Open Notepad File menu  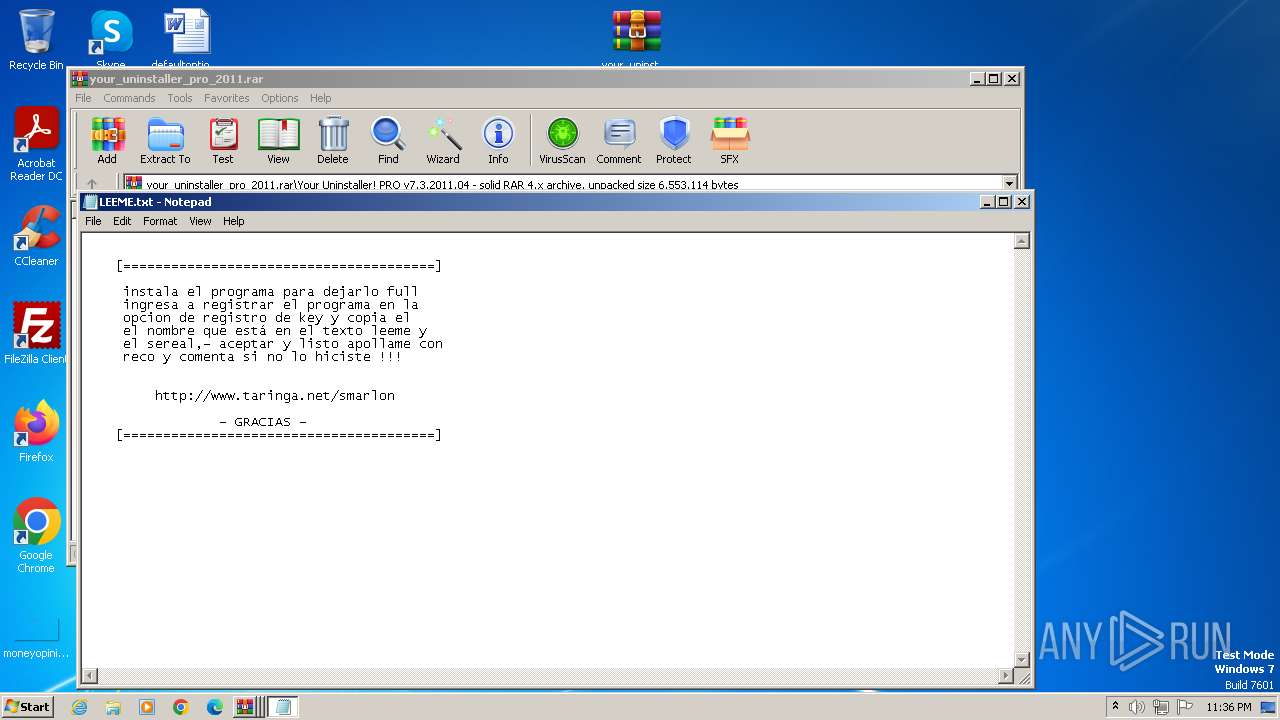(x=93, y=221)
